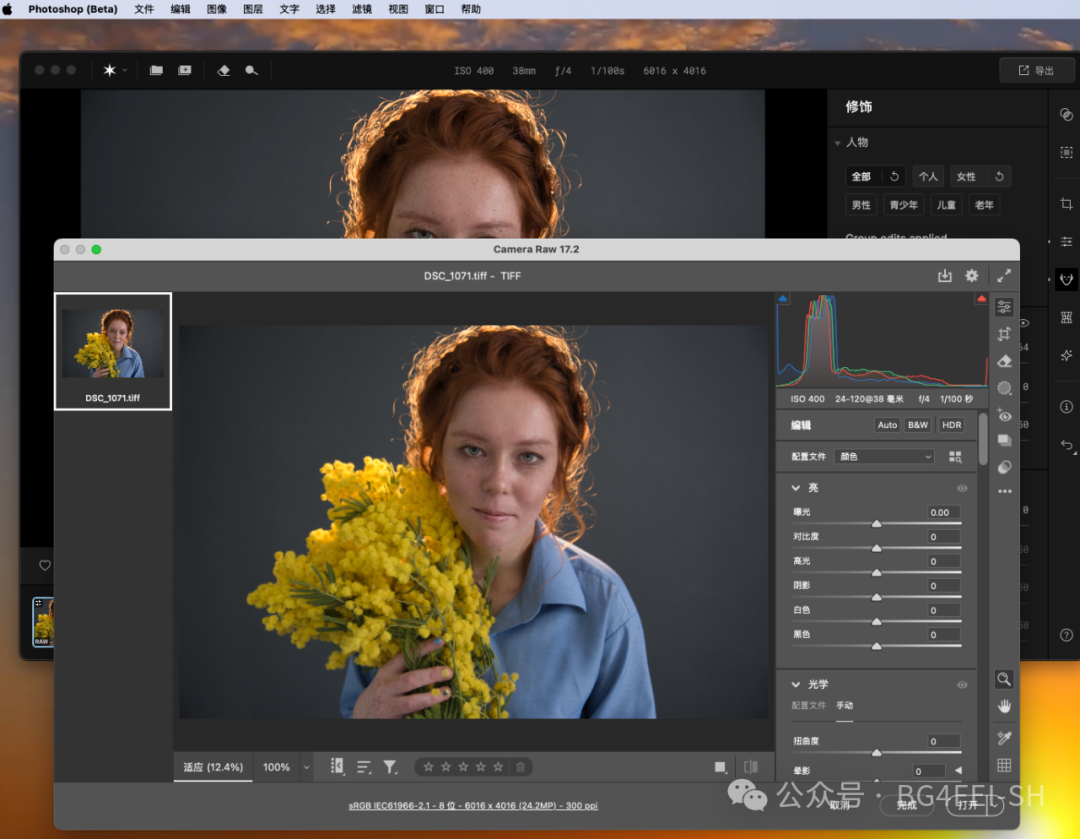Click the 黑色 slider handle
The image size is (1080, 839).
[x=877, y=646]
